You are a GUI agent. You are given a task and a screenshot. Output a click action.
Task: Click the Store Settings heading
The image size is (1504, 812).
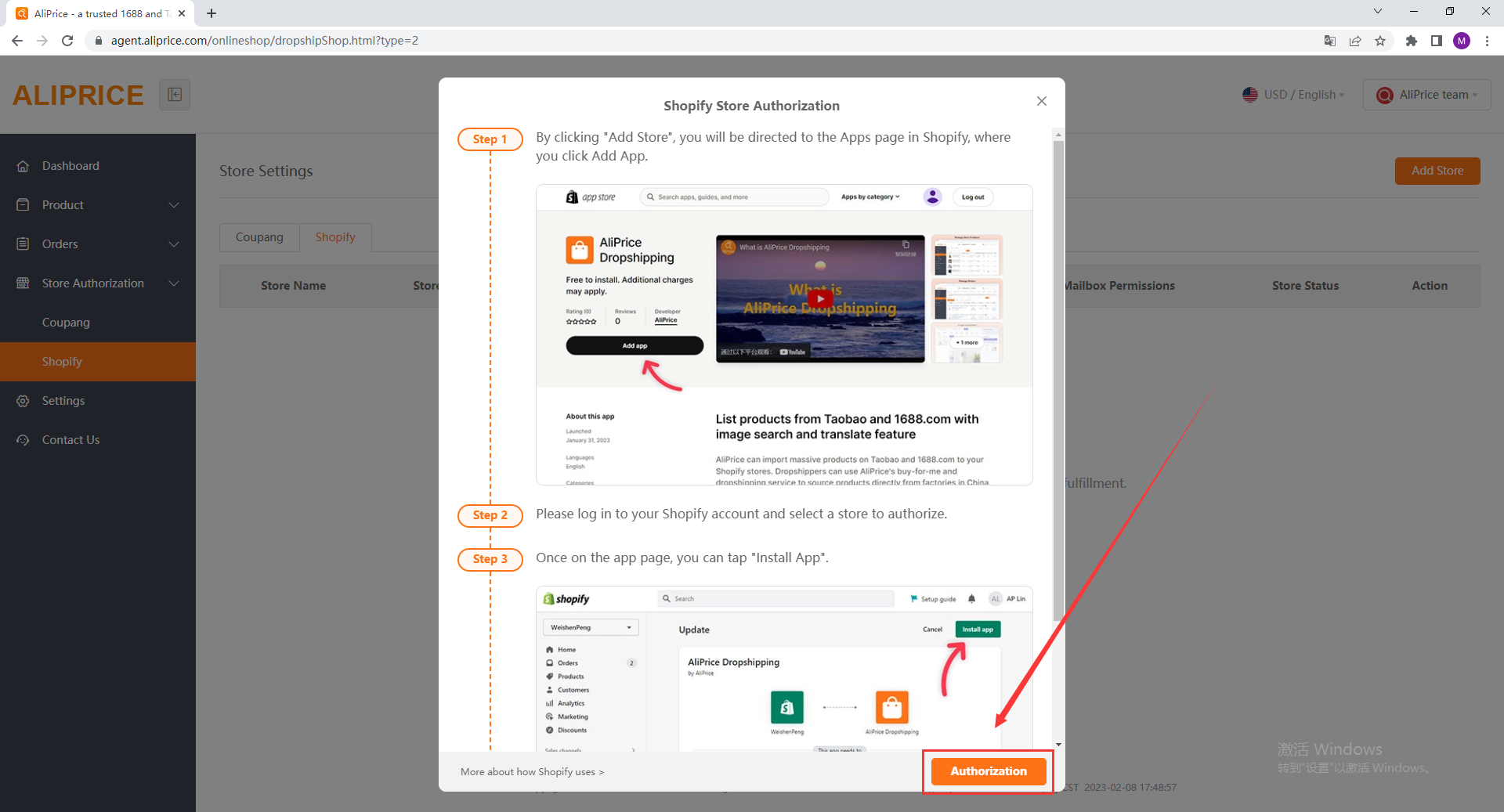click(x=266, y=171)
